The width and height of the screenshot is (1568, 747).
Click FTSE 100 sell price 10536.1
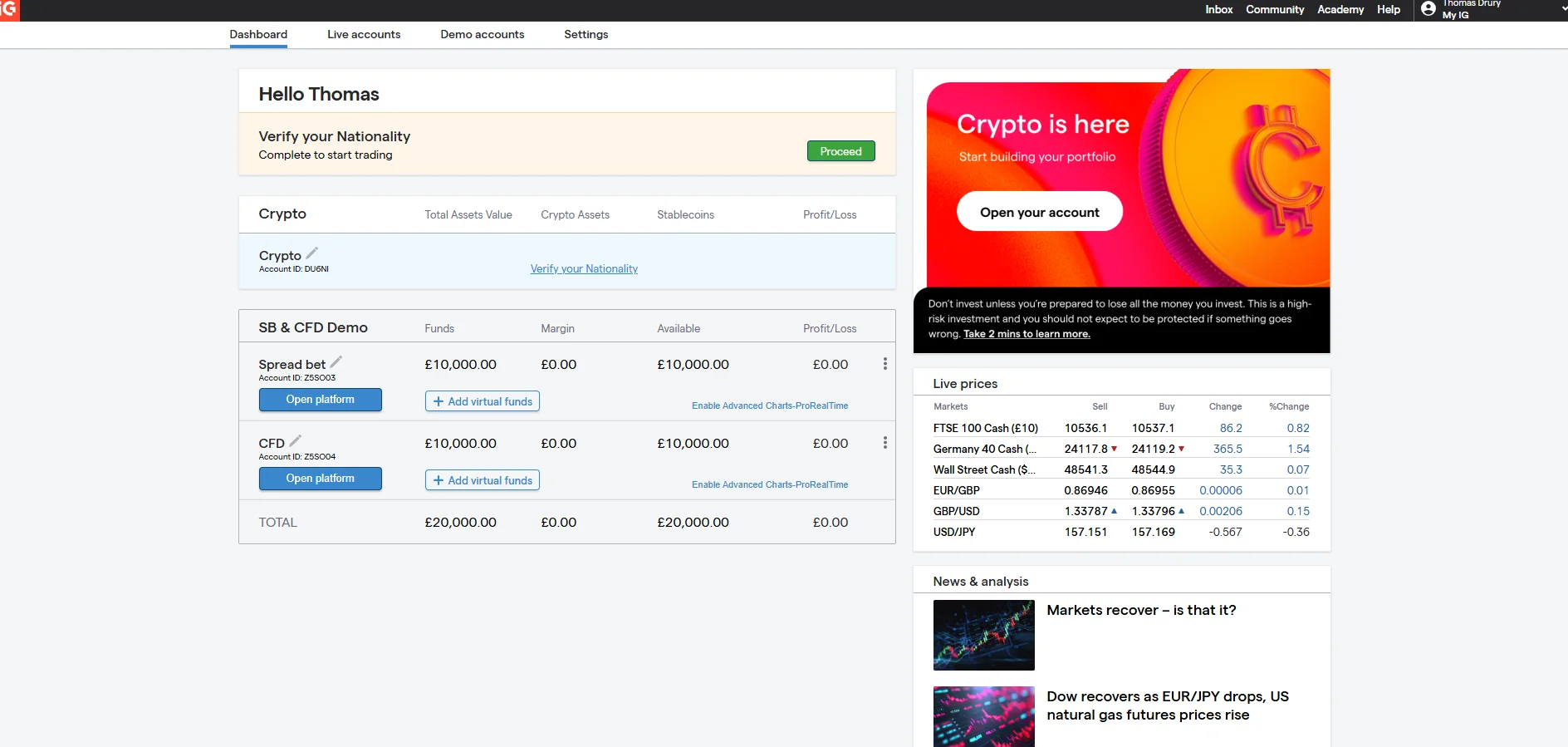(x=1085, y=428)
